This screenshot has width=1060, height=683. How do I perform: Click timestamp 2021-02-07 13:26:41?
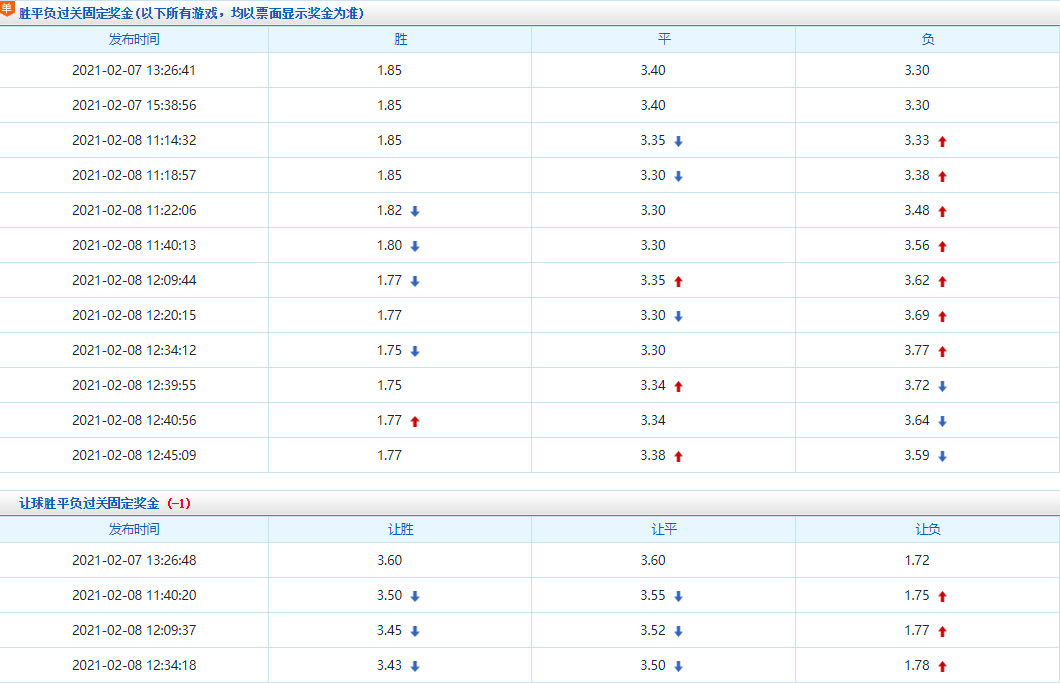tap(134, 70)
